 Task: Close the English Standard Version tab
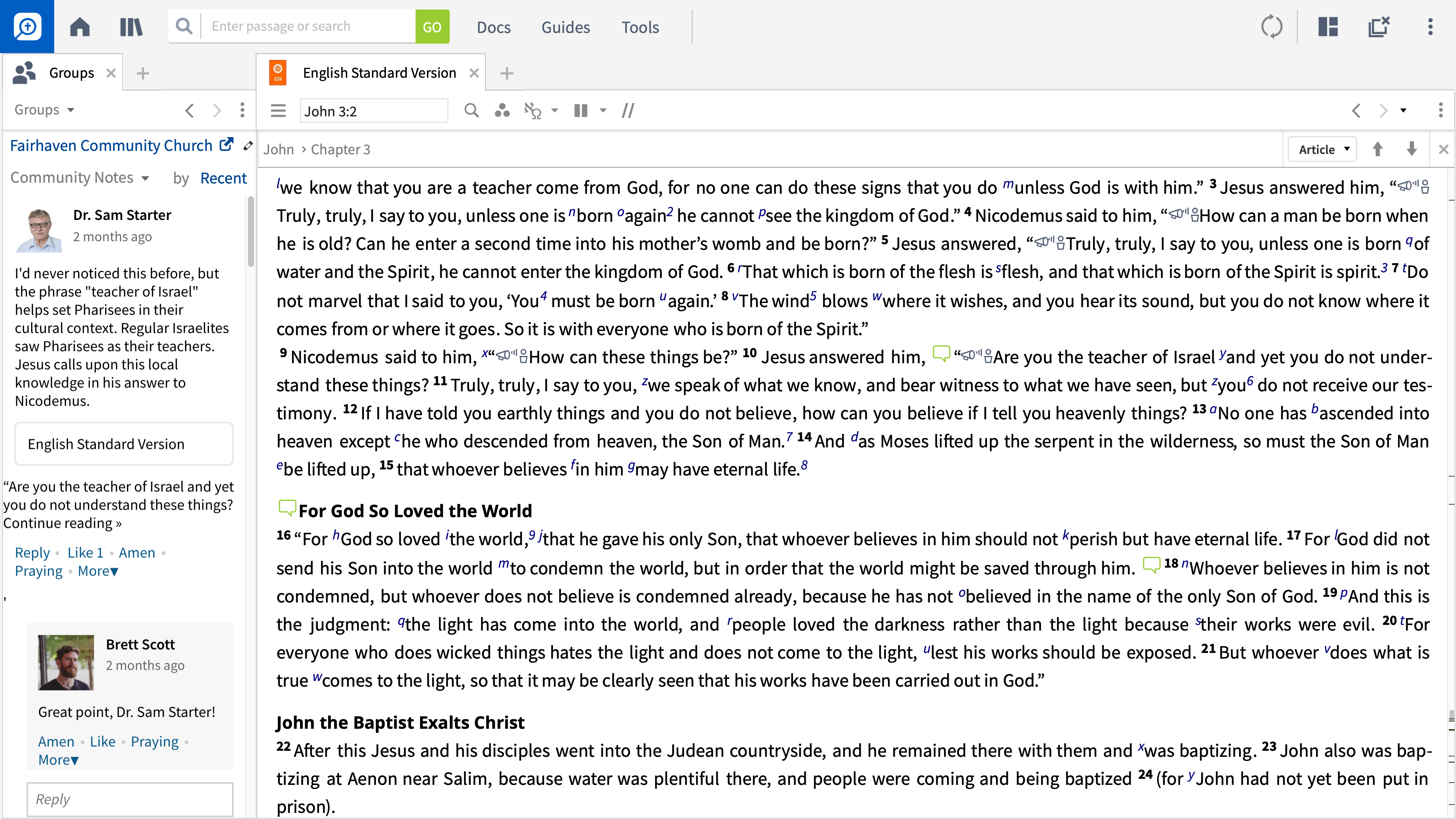point(474,73)
